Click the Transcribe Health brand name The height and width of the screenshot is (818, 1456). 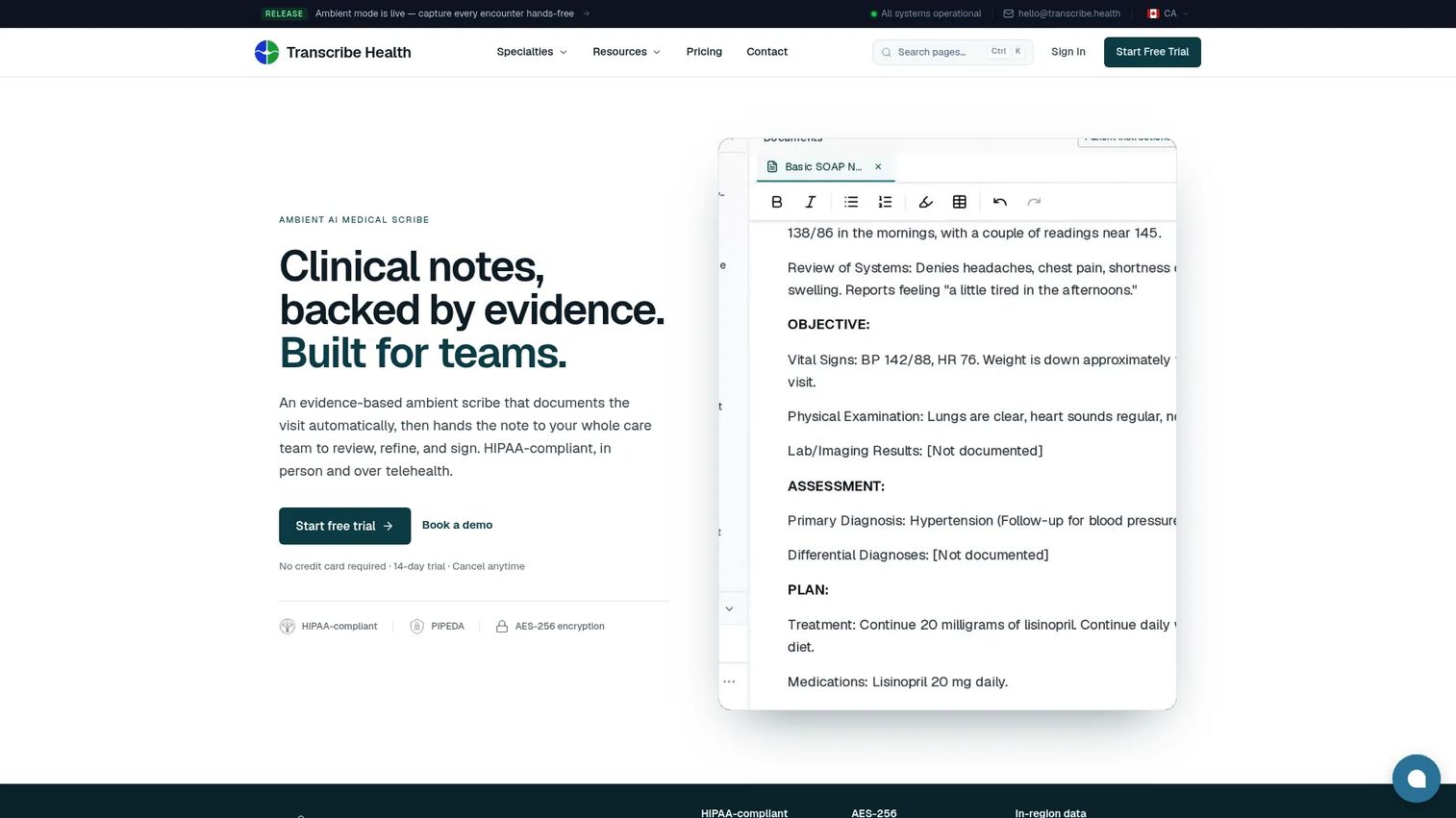(x=348, y=52)
